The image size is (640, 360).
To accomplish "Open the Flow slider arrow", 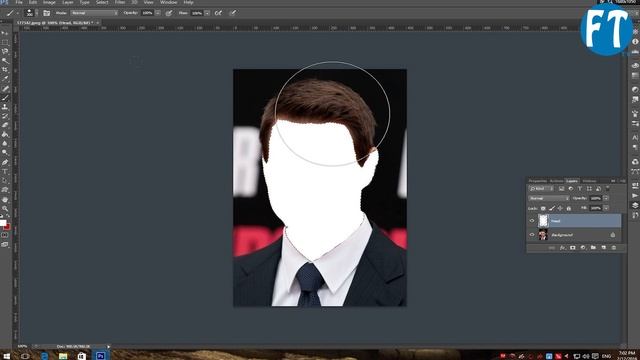I will pos(207,13).
